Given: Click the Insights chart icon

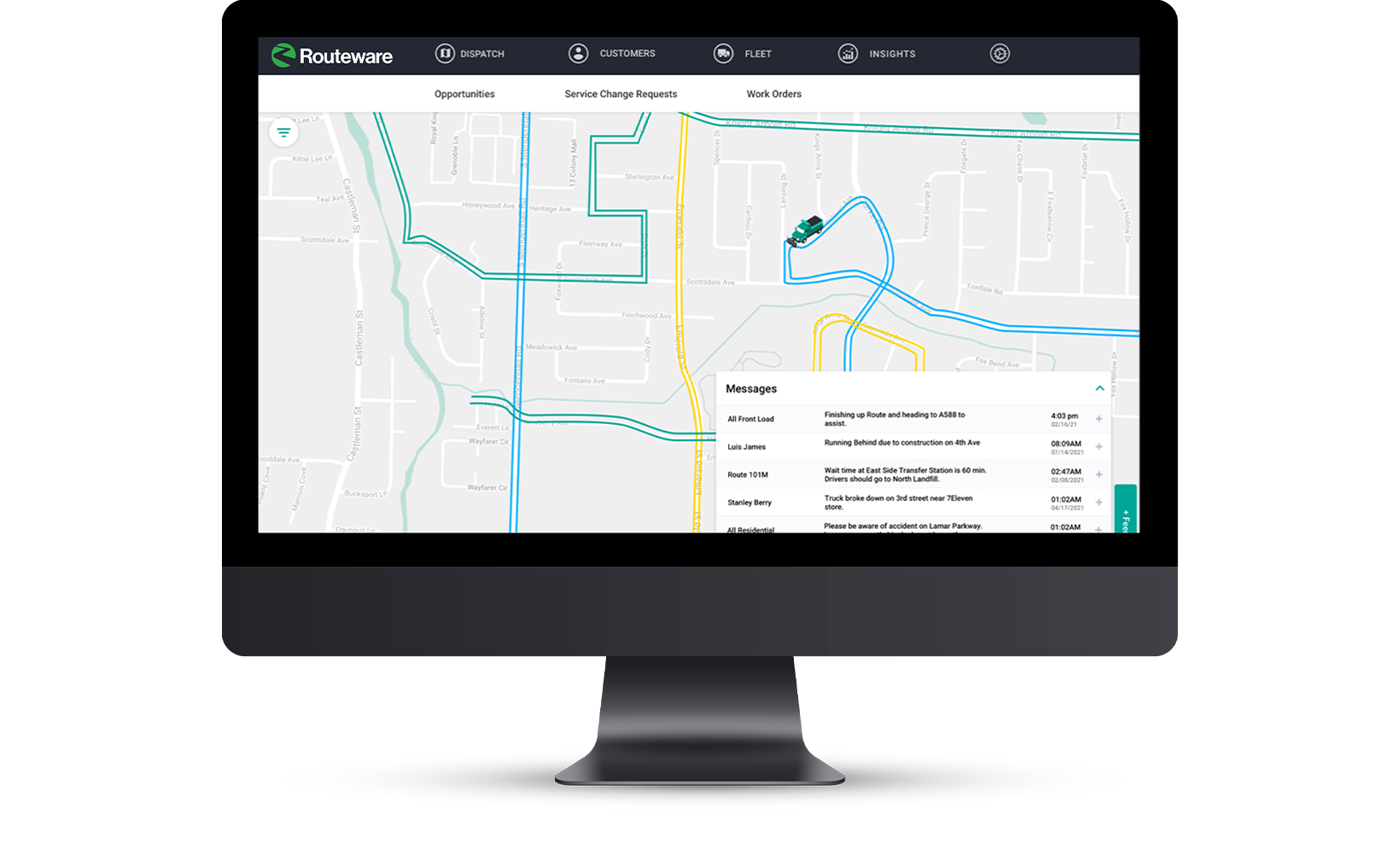Looking at the screenshot, I should click(848, 54).
